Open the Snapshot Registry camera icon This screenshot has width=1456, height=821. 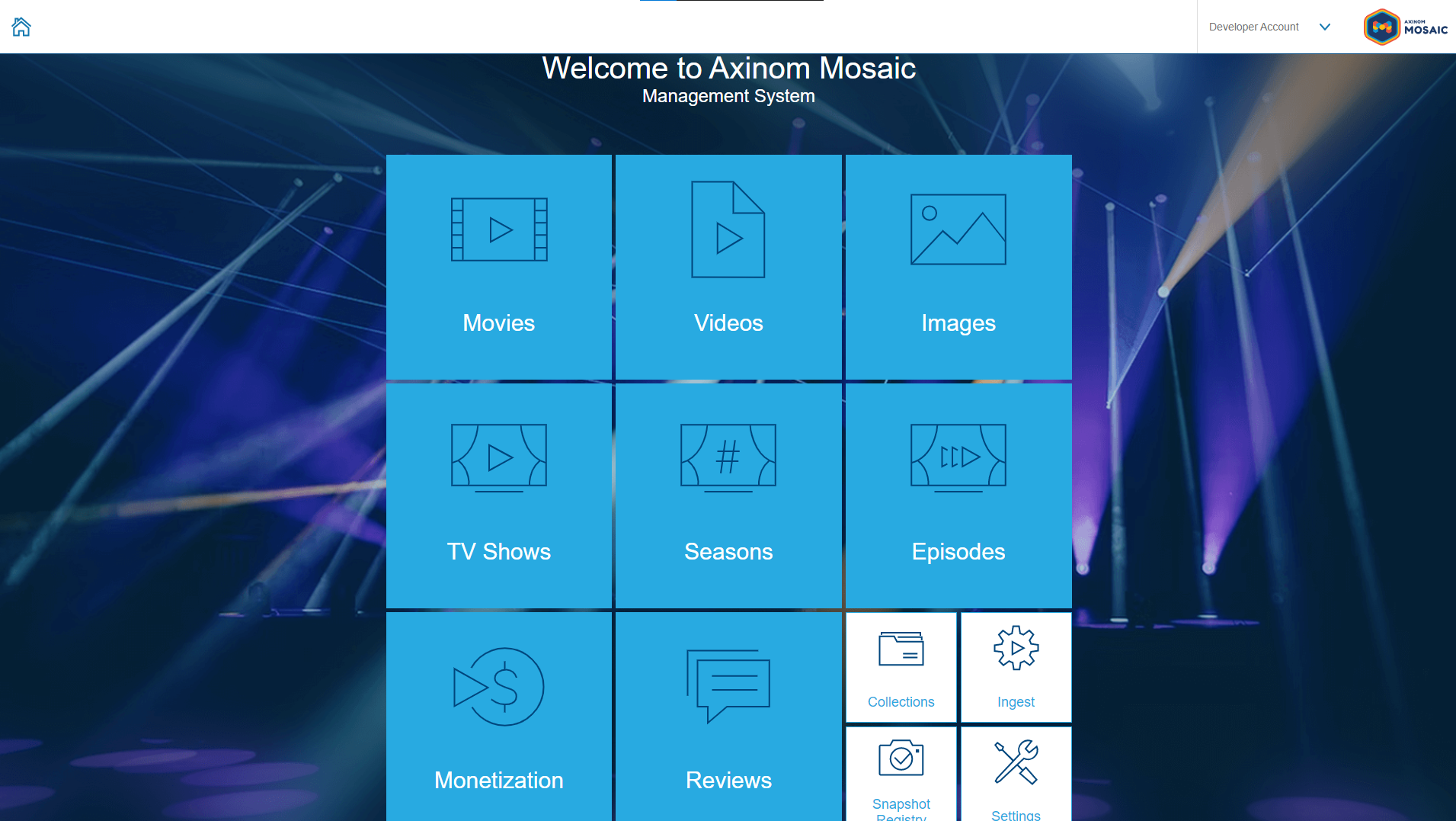click(x=901, y=758)
